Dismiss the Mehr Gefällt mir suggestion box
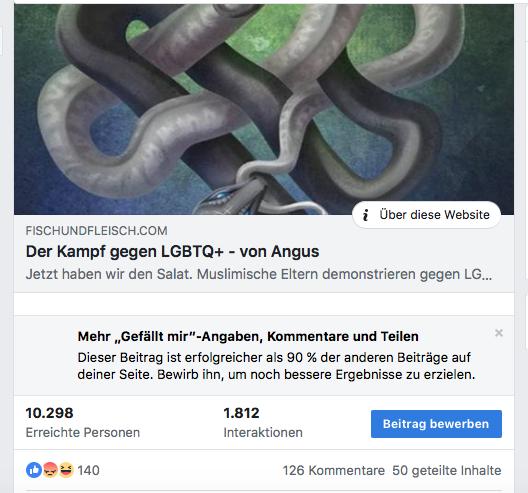Screen dimensions: 528x493 click(x=499, y=333)
